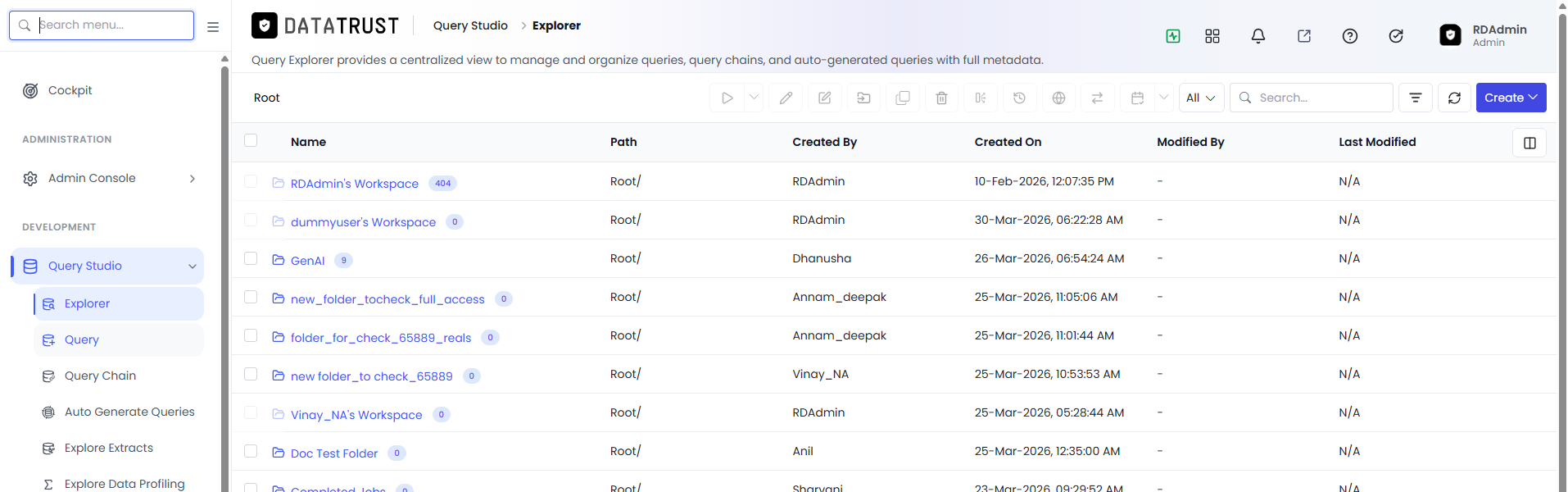Click the Name column header
This screenshot has width=1568, height=492.
(308, 142)
